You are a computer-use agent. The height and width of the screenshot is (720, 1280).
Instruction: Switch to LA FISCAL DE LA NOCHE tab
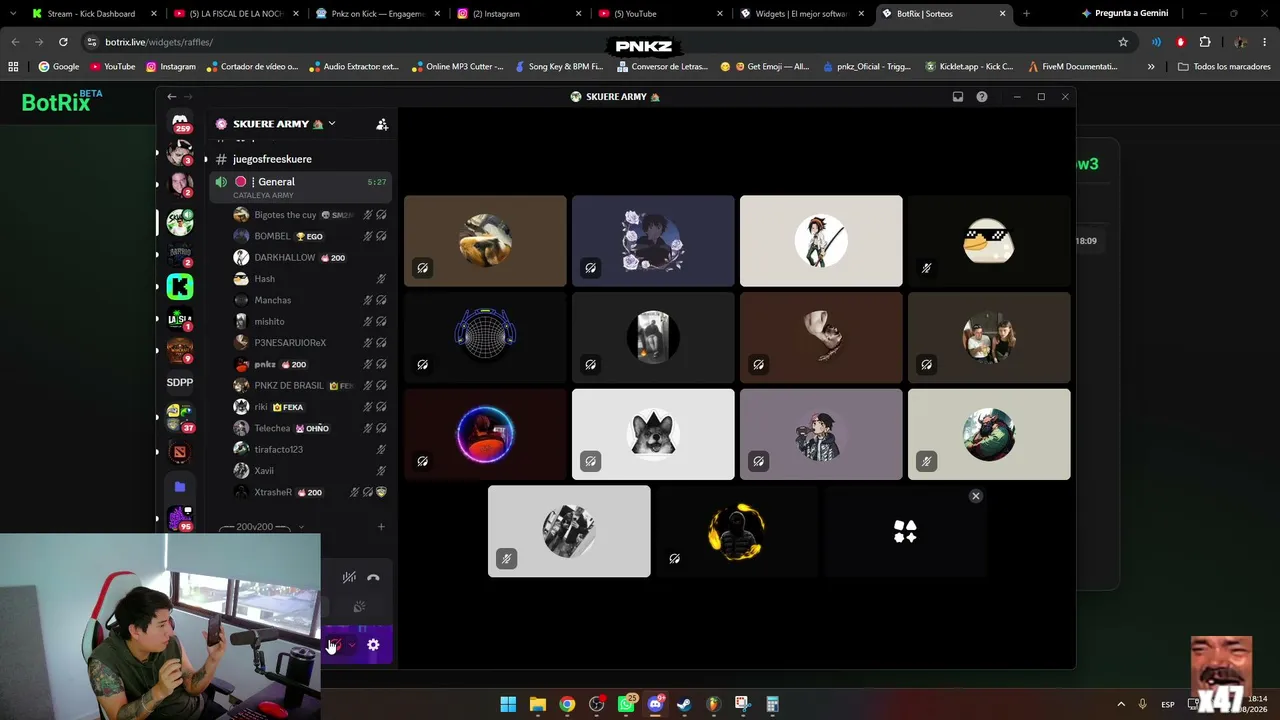click(237, 14)
